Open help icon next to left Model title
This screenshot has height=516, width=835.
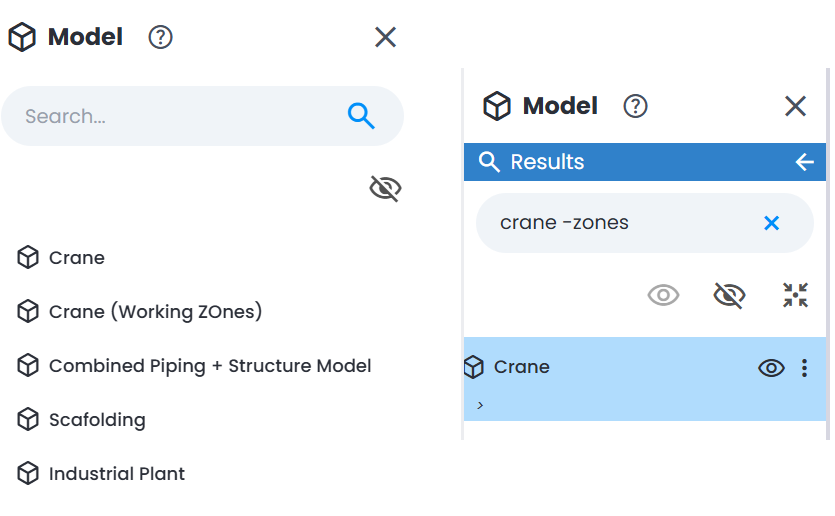click(x=160, y=37)
